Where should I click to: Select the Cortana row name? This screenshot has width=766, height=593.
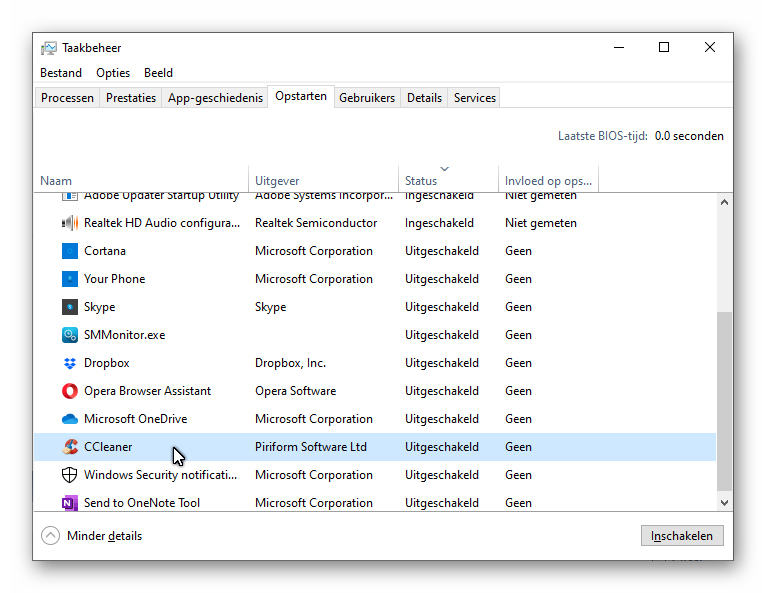(105, 251)
